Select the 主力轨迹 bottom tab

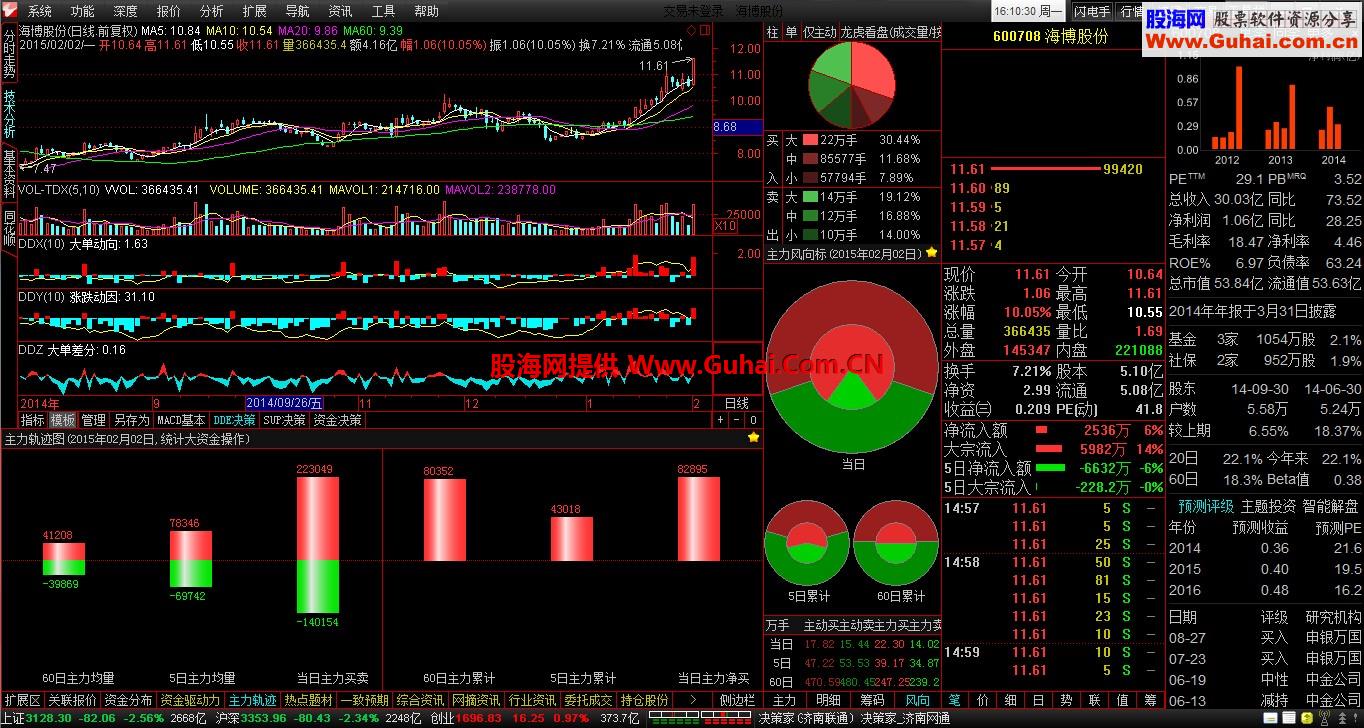(252, 700)
